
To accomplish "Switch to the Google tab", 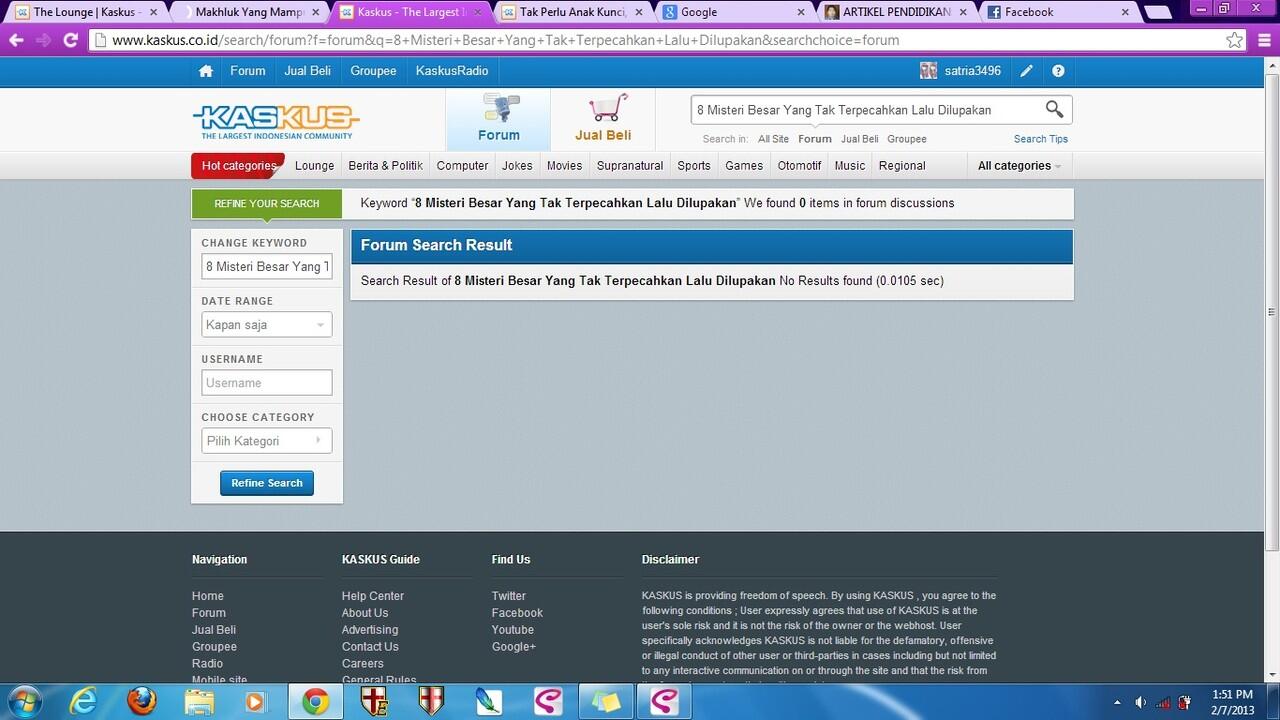I will (x=733, y=12).
